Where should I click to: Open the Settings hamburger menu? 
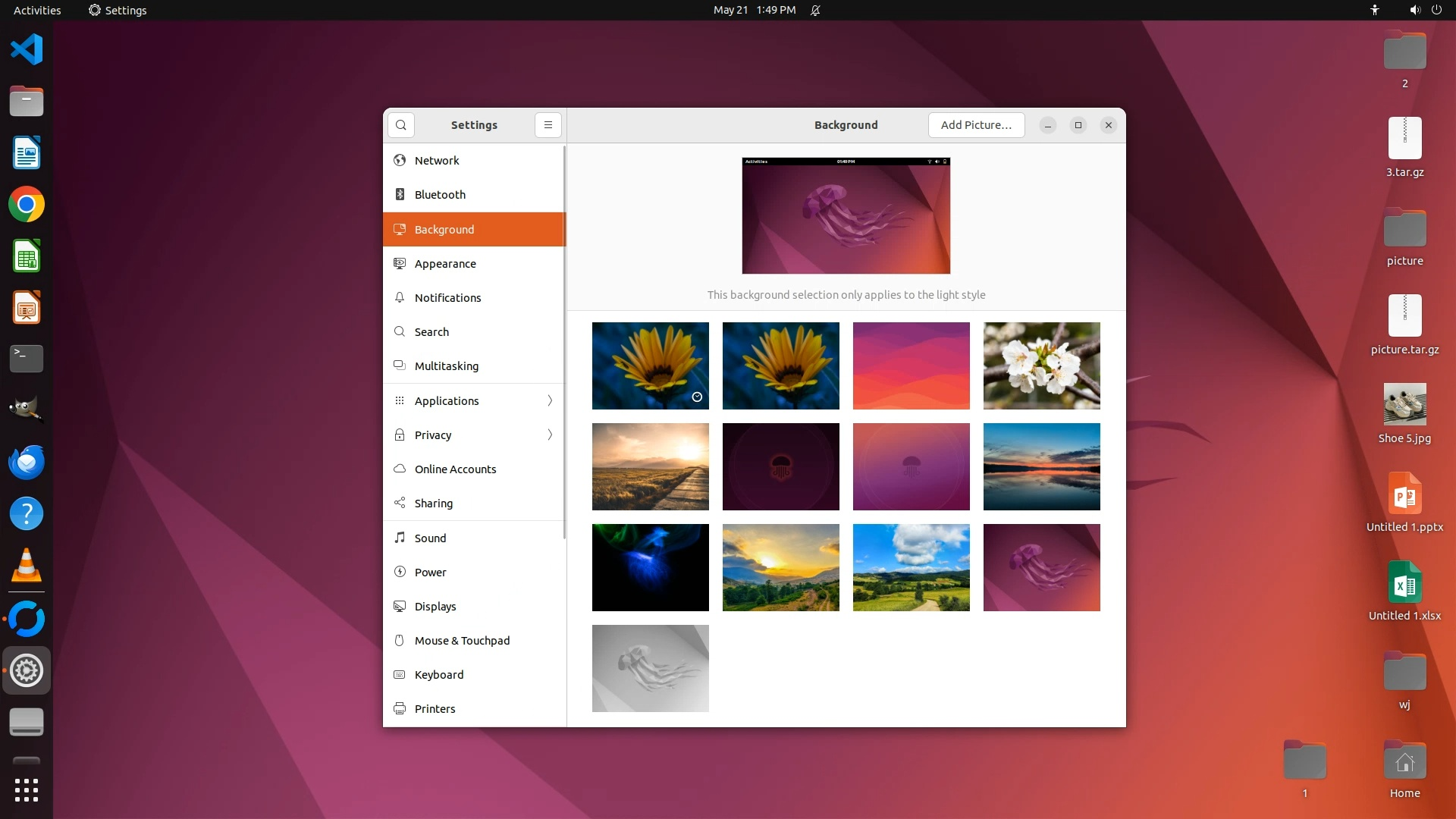click(x=548, y=125)
